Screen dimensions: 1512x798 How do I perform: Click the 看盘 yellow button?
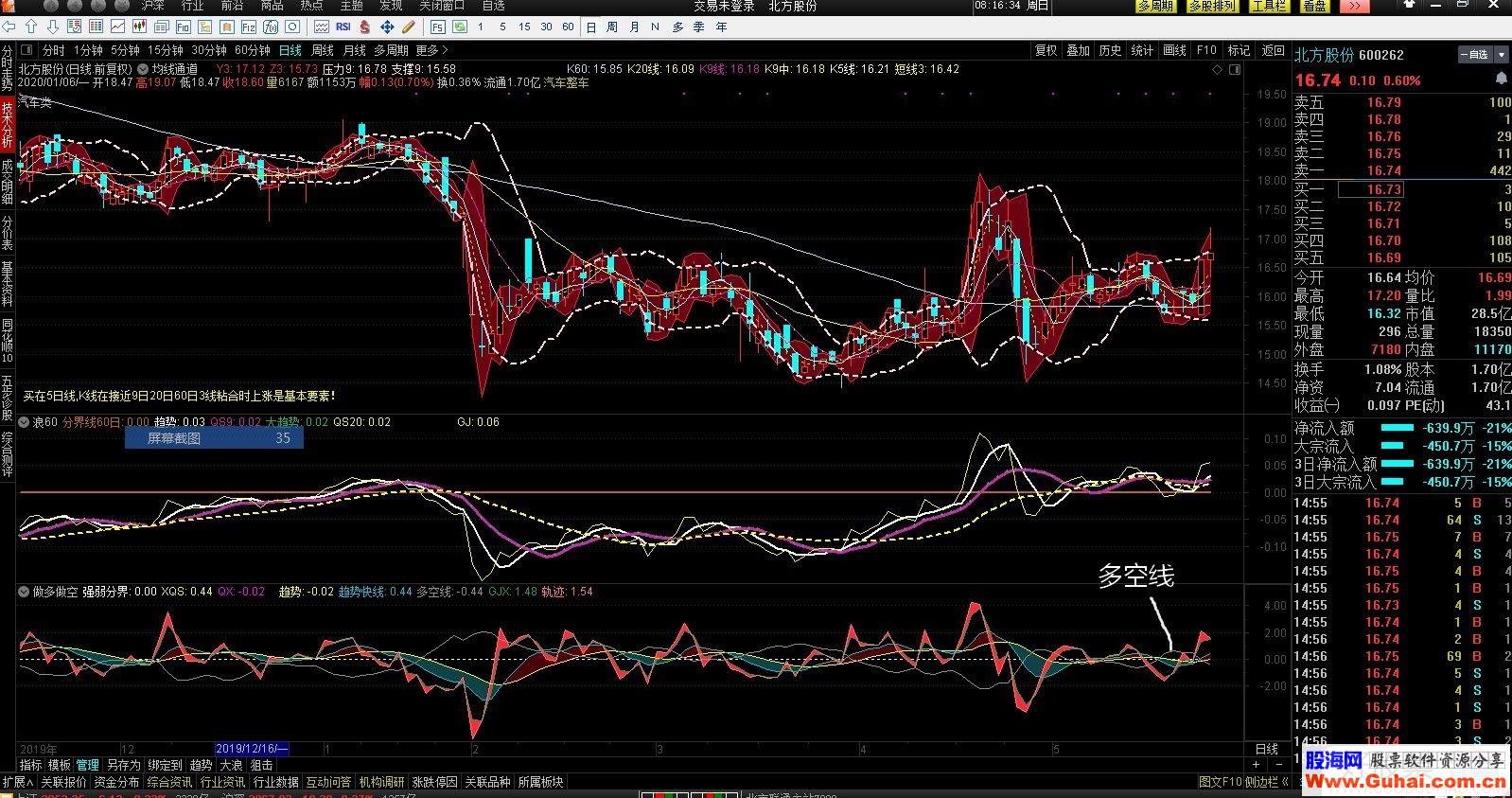point(1313,6)
